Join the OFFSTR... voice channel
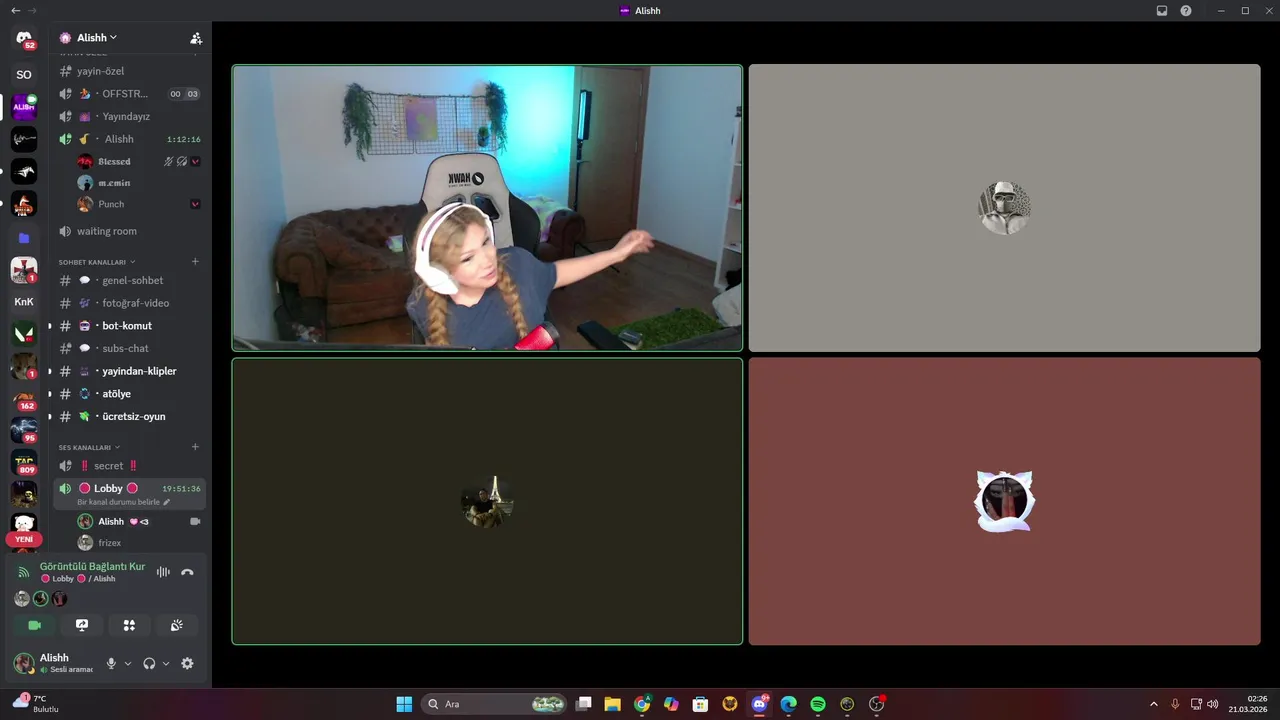The width and height of the screenshot is (1280, 720). [x=130, y=94]
